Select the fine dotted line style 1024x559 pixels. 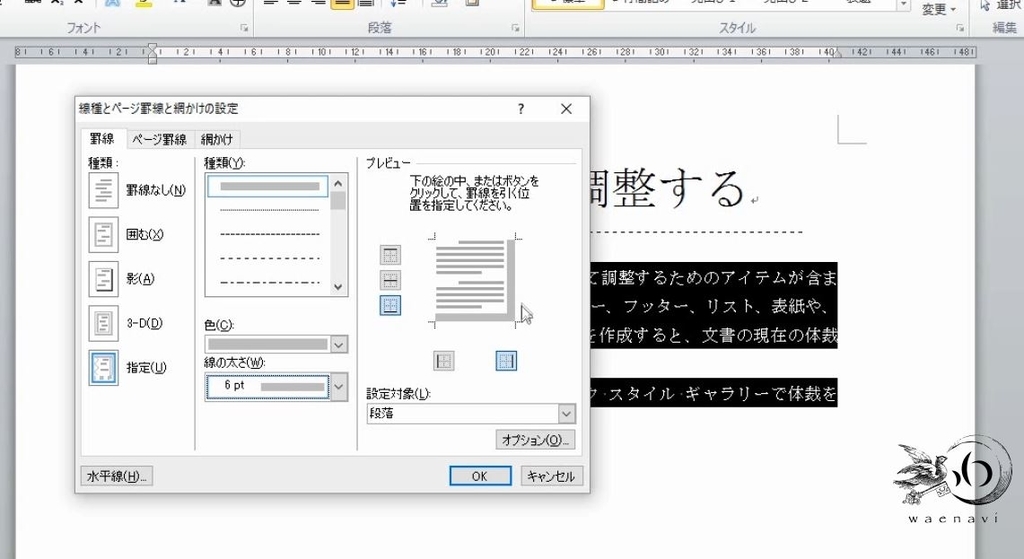269,210
